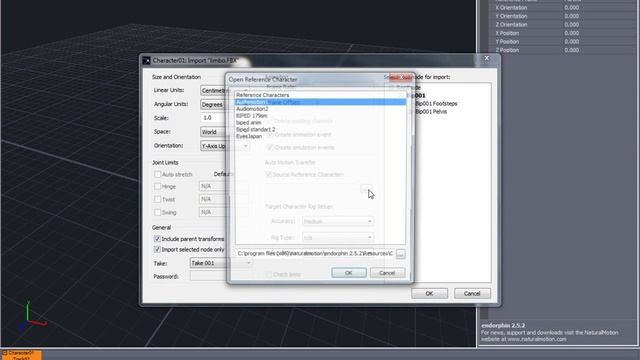640x360 pixels.
Task: Select Audiomotion1 in the reference character list
Action: point(320,102)
